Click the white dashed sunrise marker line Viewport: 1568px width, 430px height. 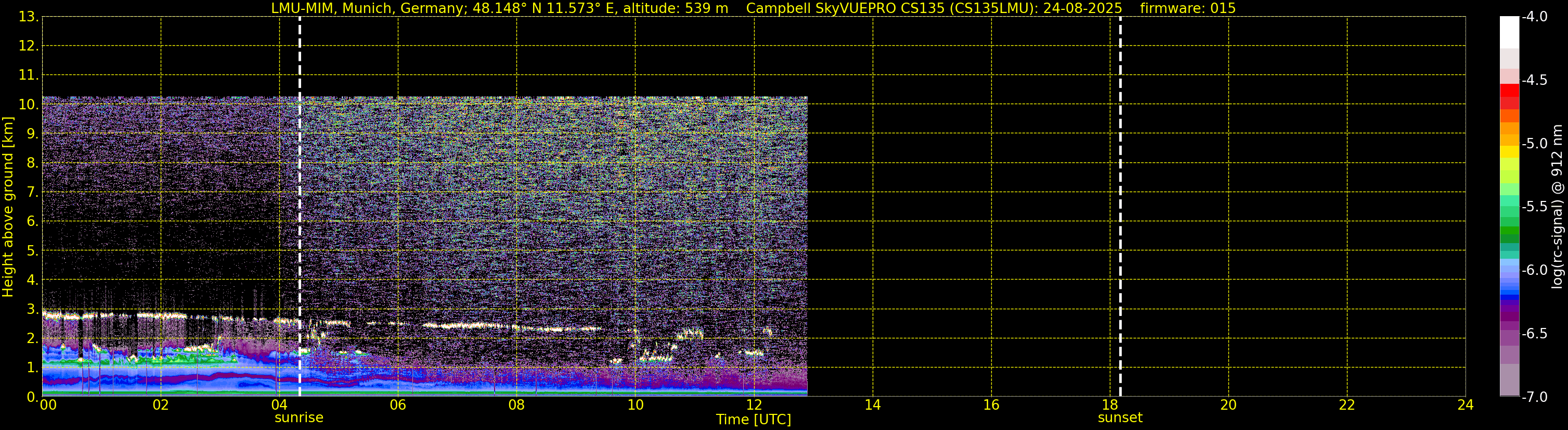pos(300,207)
